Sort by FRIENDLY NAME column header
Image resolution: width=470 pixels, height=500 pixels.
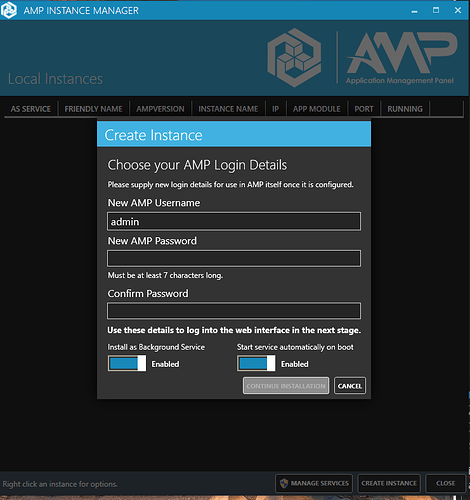click(x=93, y=109)
